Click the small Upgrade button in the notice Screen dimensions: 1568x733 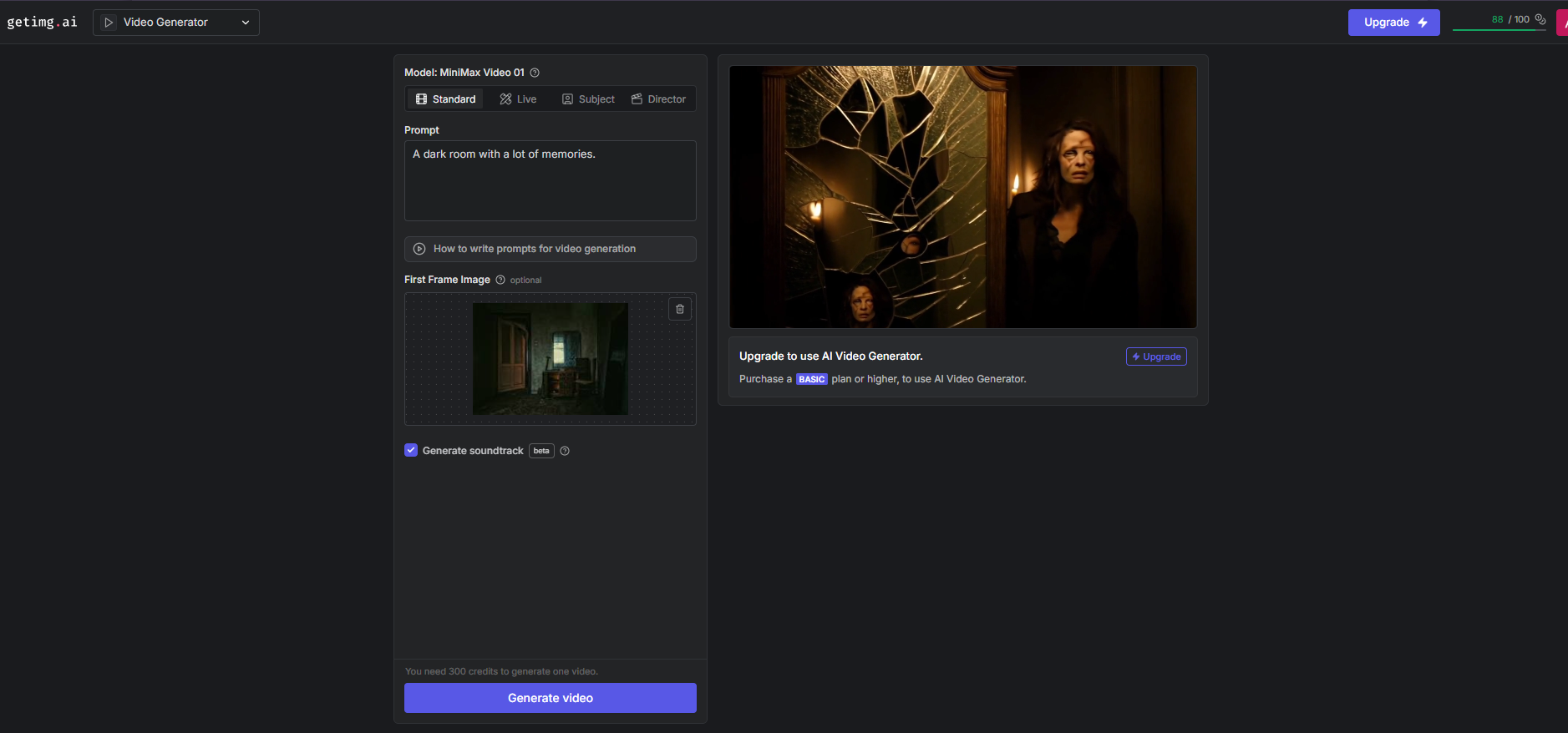[1156, 356]
